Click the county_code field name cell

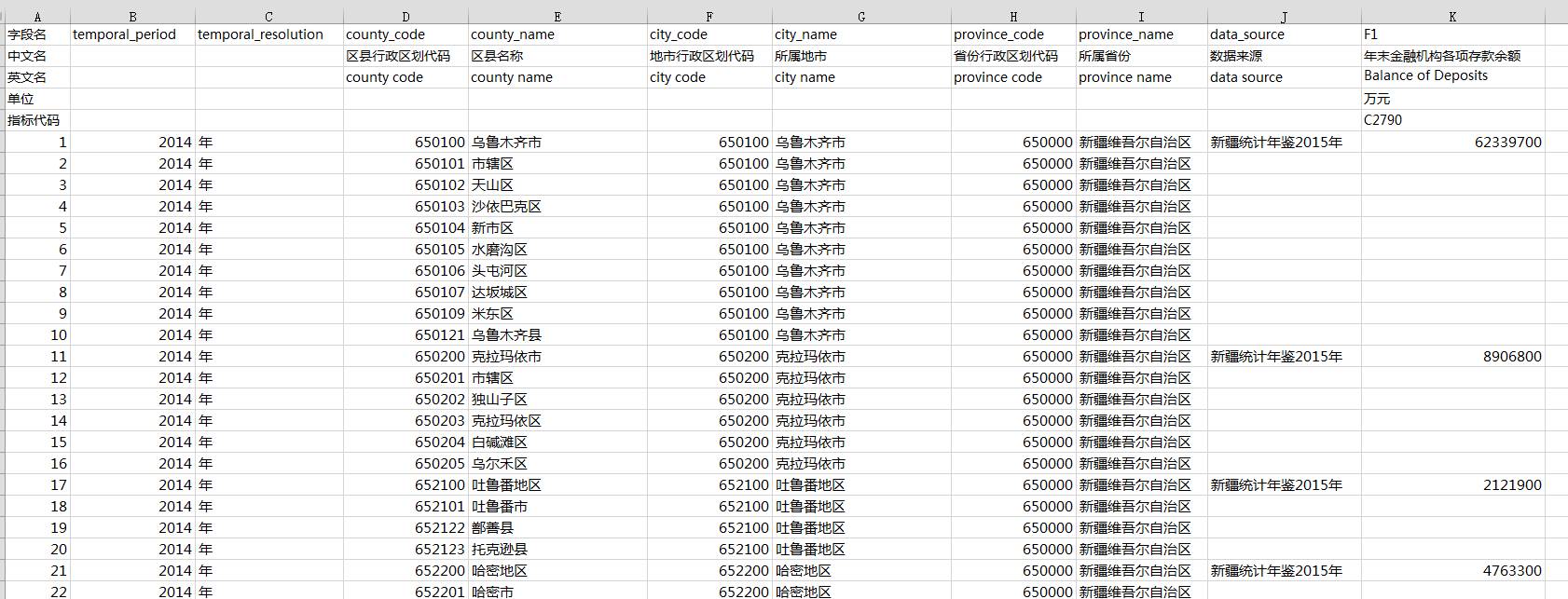click(x=406, y=34)
